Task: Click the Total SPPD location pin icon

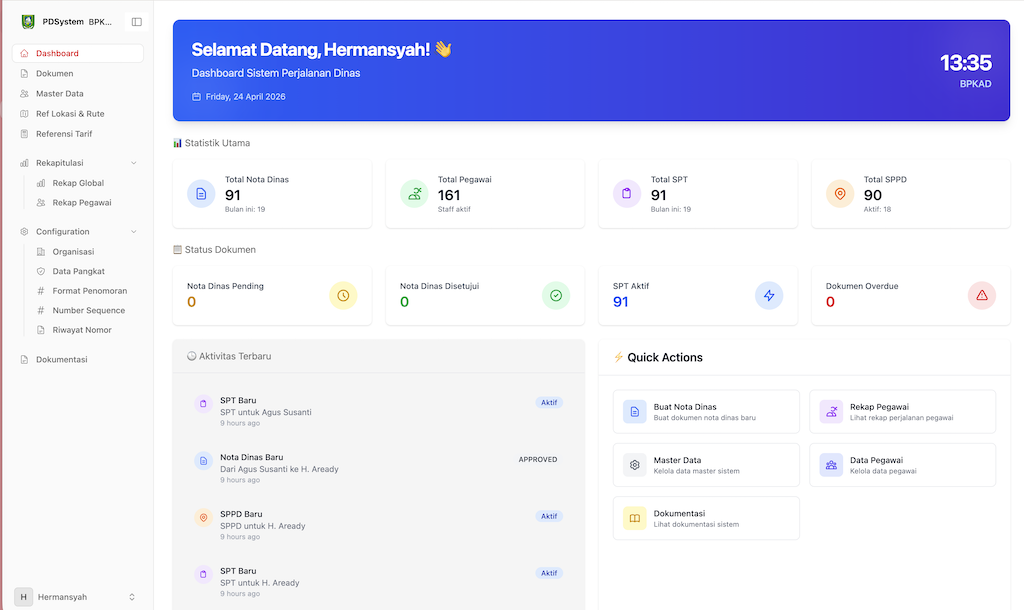Action: coord(840,194)
